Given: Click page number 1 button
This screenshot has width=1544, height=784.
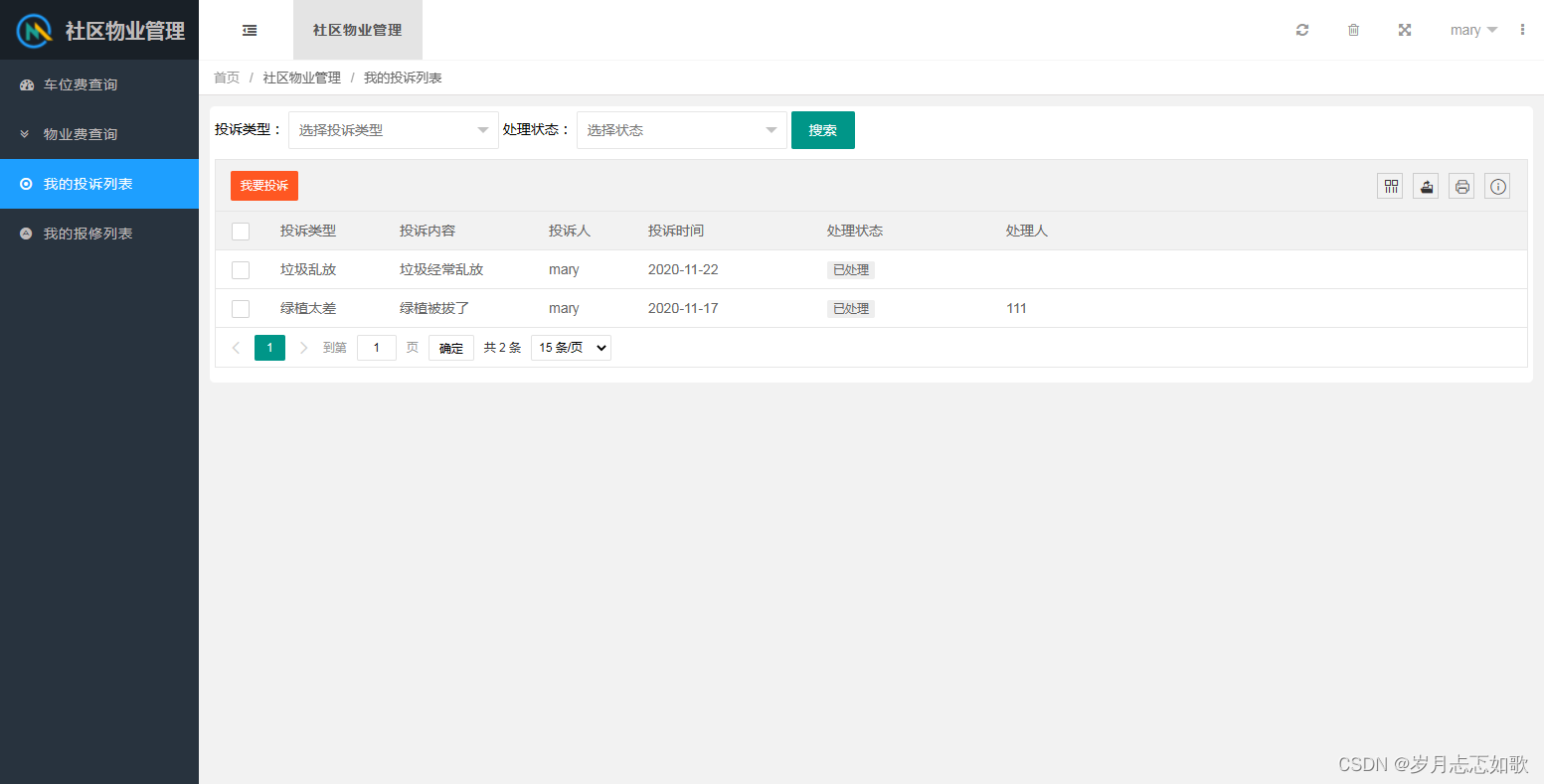Looking at the screenshot, I should (269, 348).
